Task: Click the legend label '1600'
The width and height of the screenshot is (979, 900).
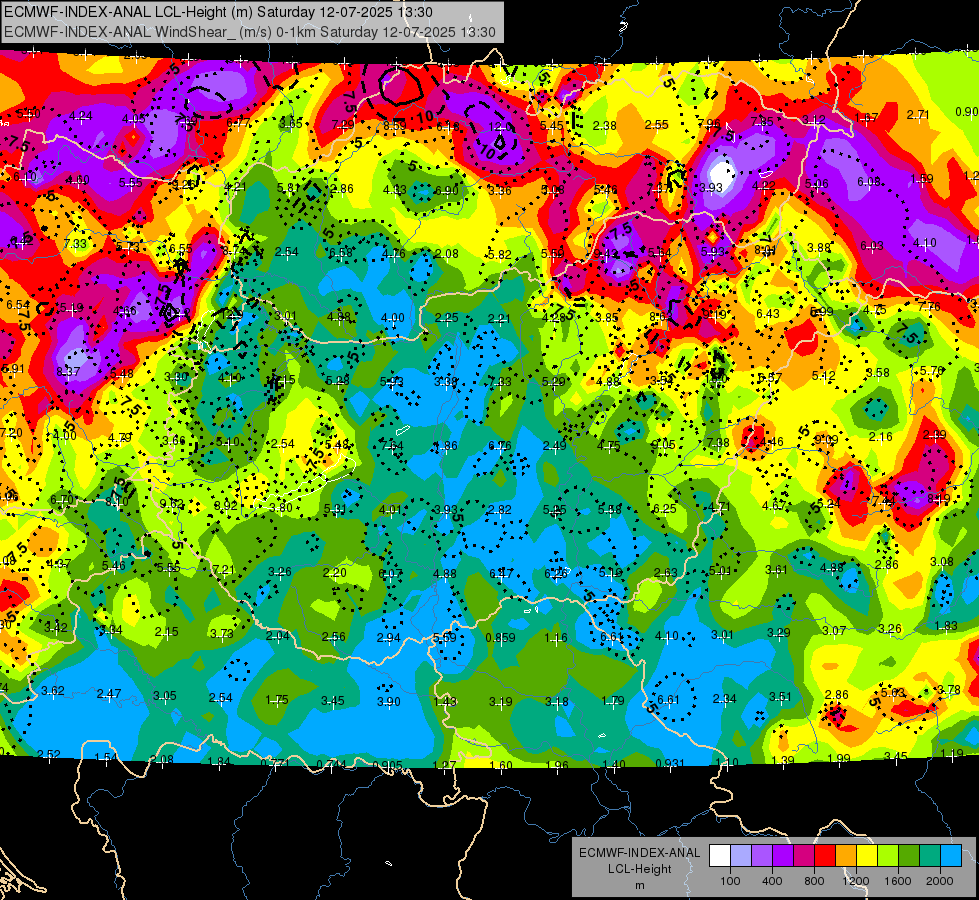Action: coord(898,881)
